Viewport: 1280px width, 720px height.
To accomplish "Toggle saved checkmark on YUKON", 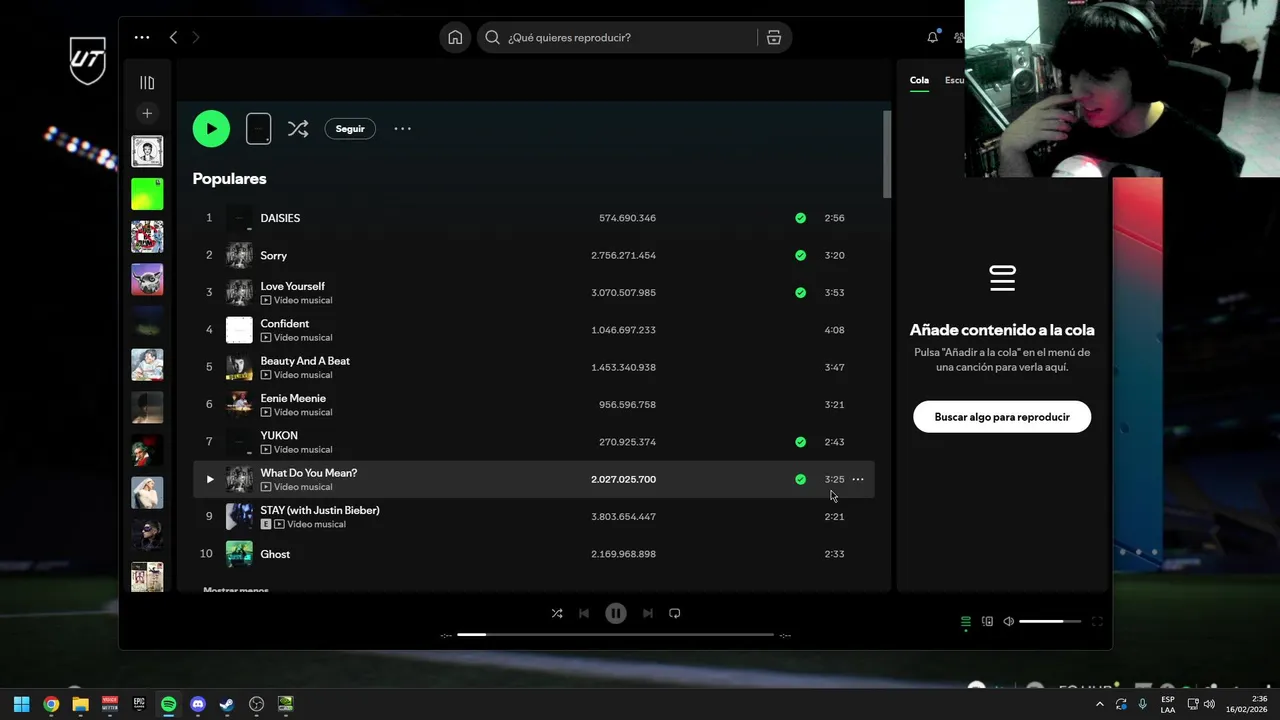I will click(800, 441).
